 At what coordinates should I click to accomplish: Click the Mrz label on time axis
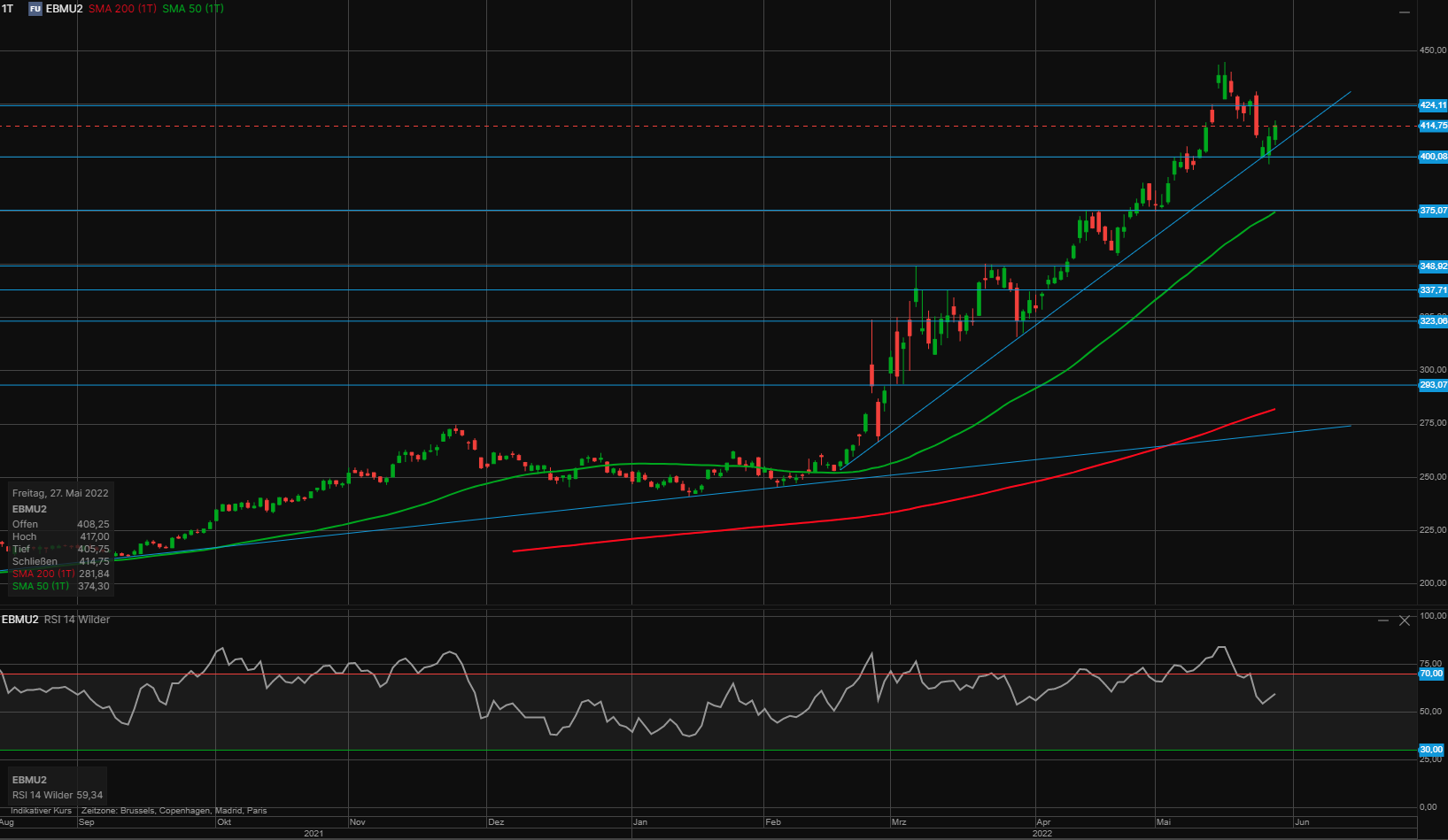click(899, 822)
